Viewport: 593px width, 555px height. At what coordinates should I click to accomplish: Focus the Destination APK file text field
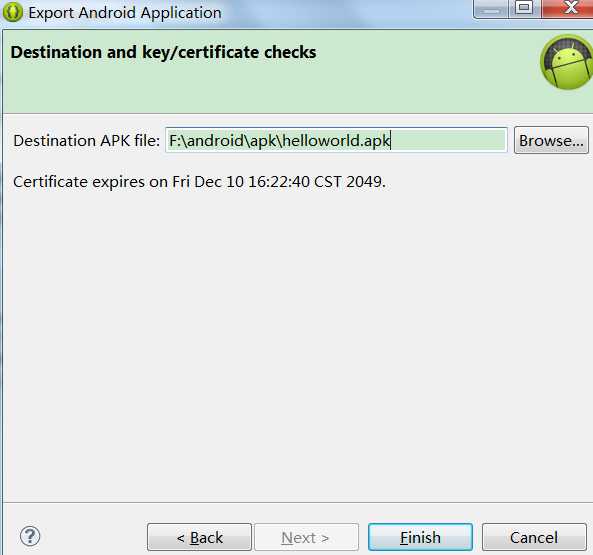pyautogui.click(x=336, y=140)
